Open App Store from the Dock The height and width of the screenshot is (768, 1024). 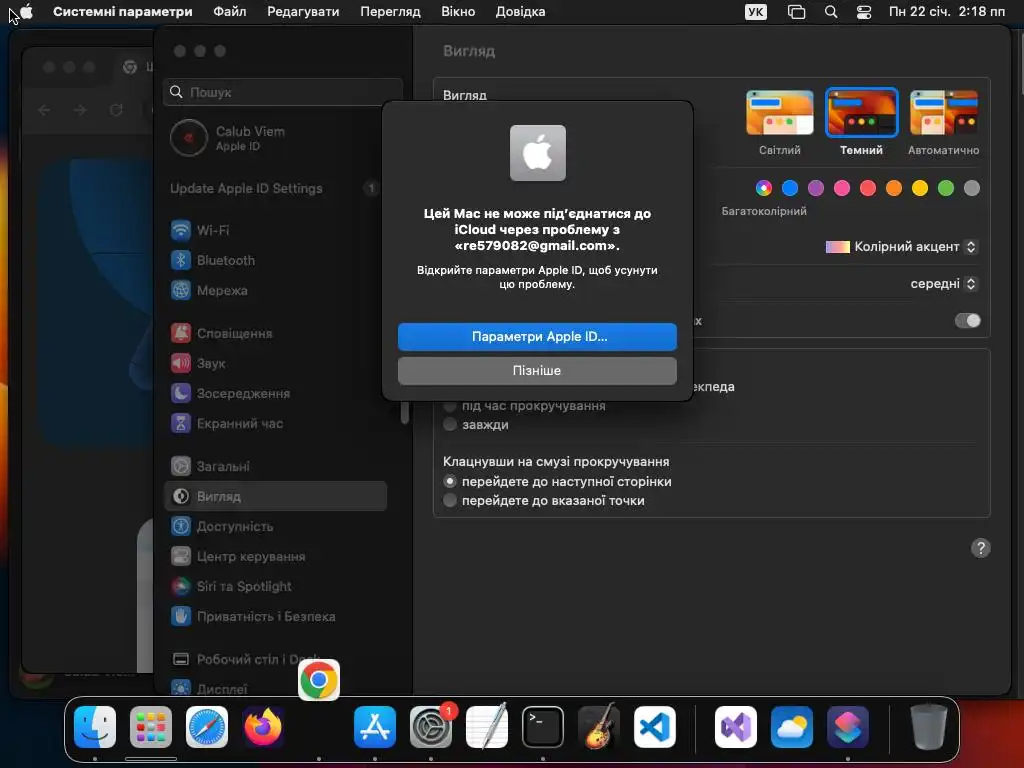coord(375,727)
